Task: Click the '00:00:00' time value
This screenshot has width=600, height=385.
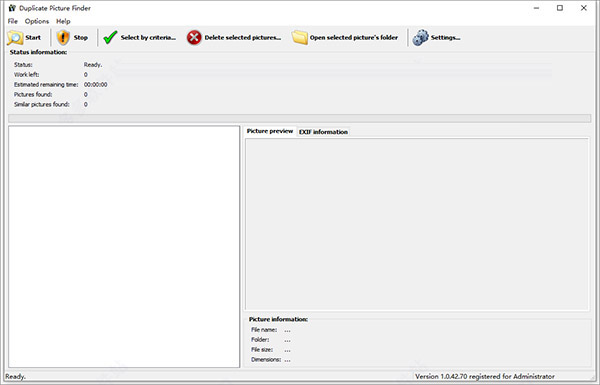Action: coord(96,85)
